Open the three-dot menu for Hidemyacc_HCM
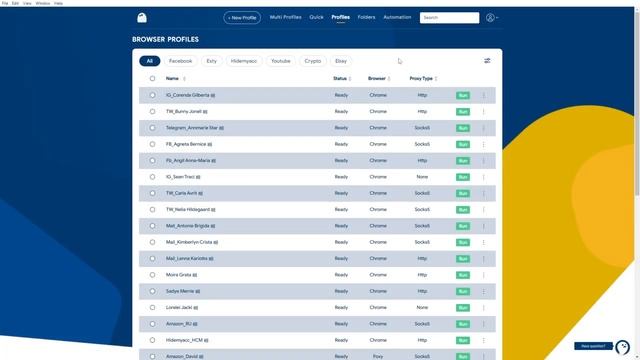 click(484, 340)
